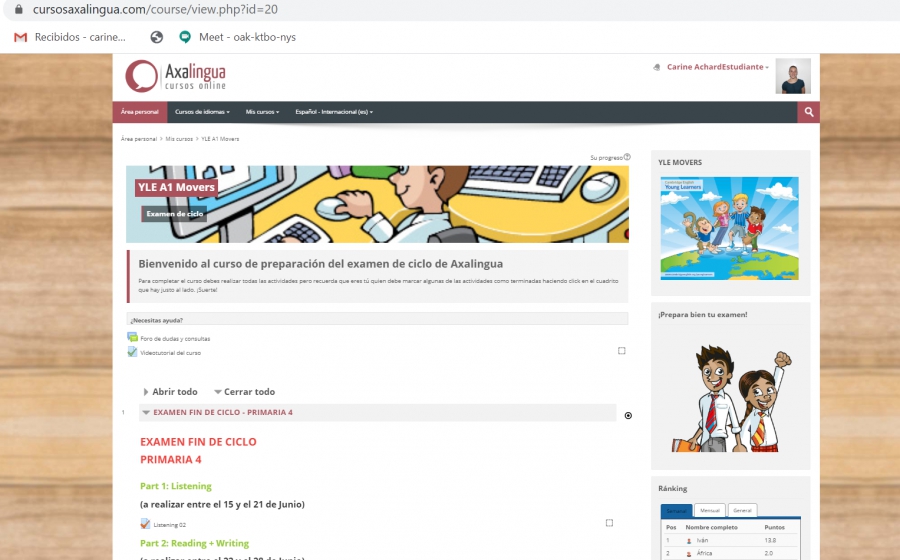Screen dimensions: 900x560
Task: Open the Español - Internacional language dropdown
Action: (334, 112)
